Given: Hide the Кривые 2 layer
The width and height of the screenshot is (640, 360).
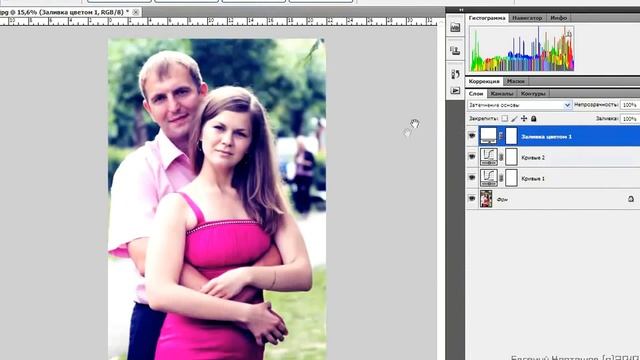Looking at the screenshot, I should click(472, 157).
